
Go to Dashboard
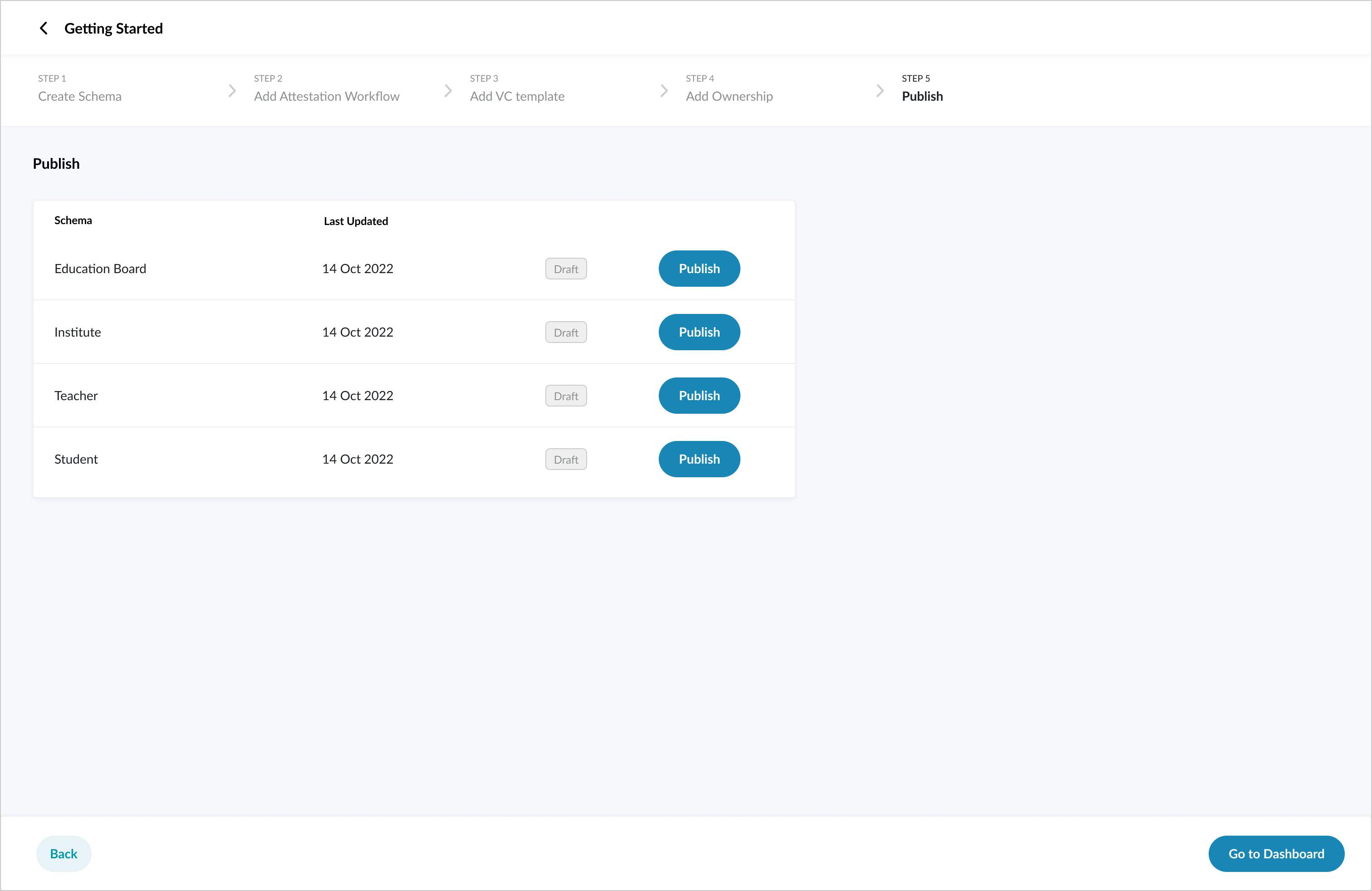1276,853
